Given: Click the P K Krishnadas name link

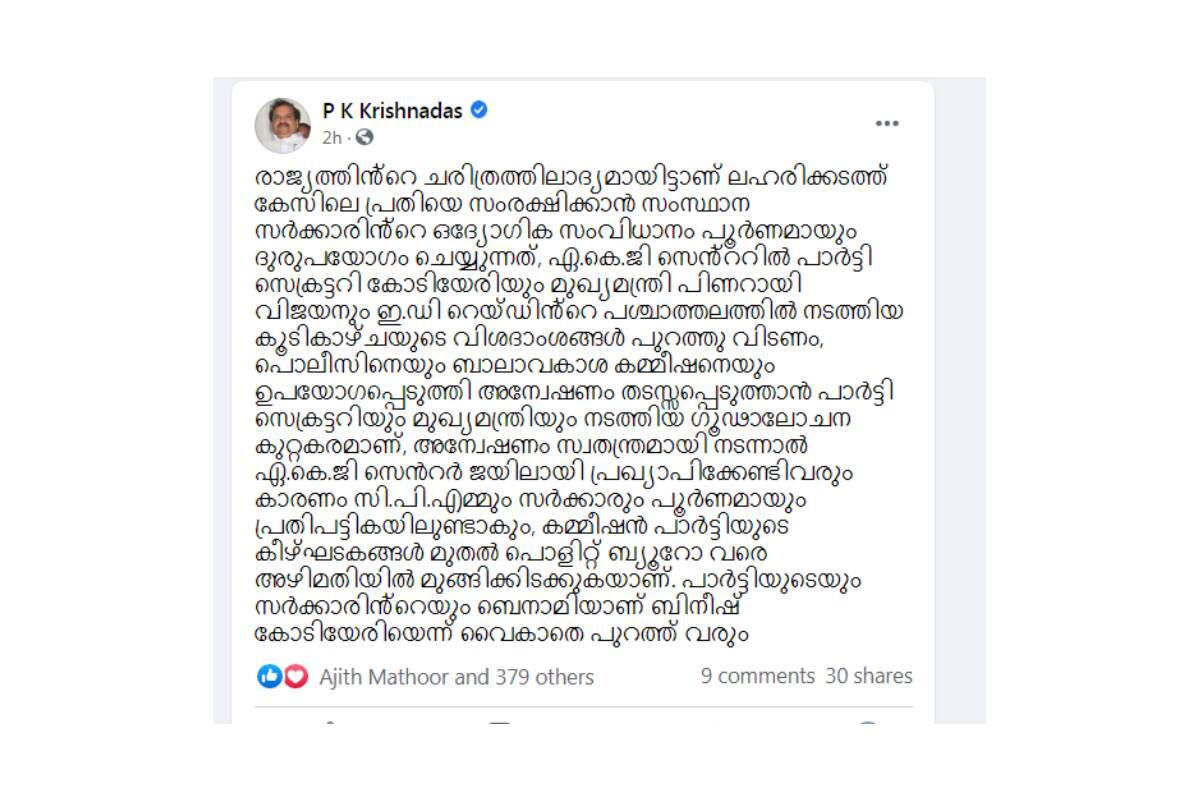Looking at the screenshot, I should tap(392, 111).
